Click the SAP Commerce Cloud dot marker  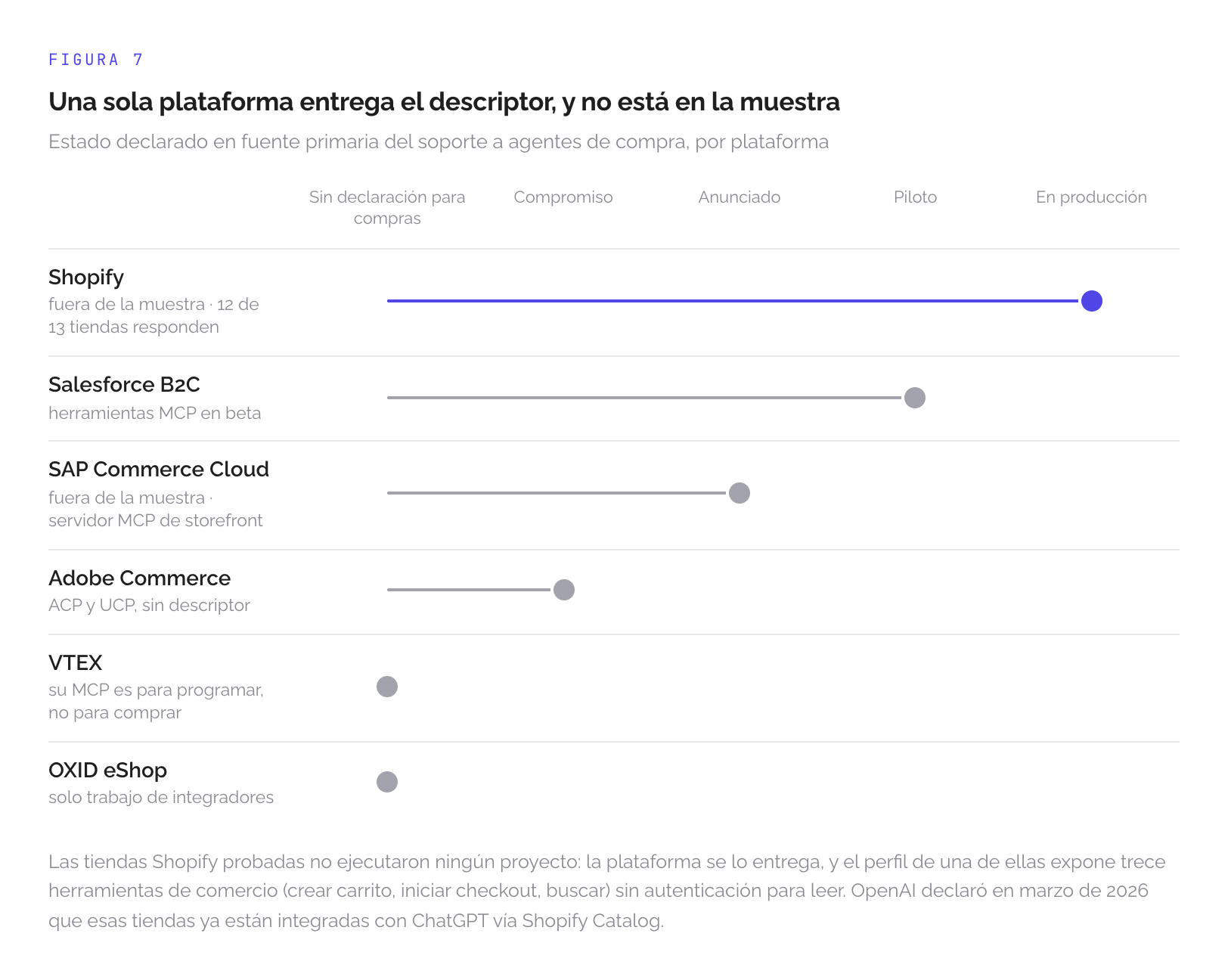pyautogui.click(x=739, y=493)
